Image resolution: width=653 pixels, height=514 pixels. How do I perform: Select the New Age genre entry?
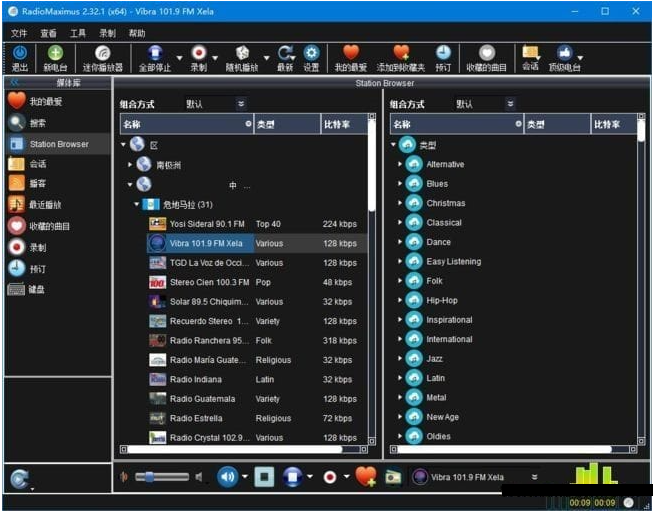(x=442, y=417)
